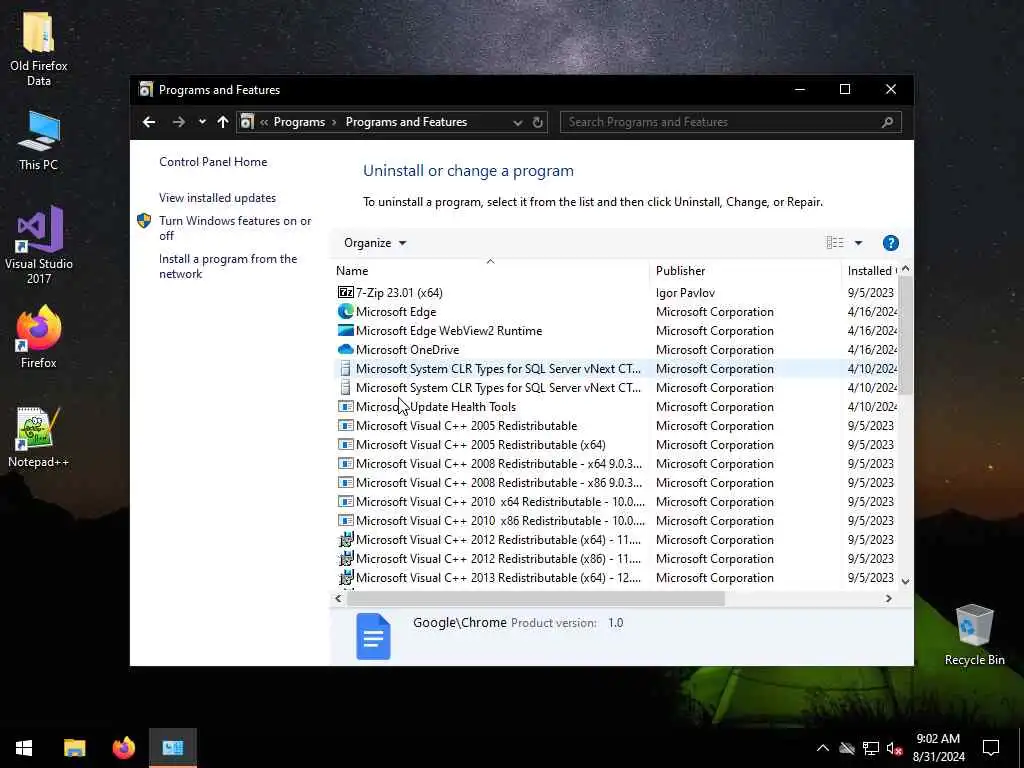The height and width of the screenshot is (768, 1024).
Task: Sort by Installed On column header
Action: 871,270
